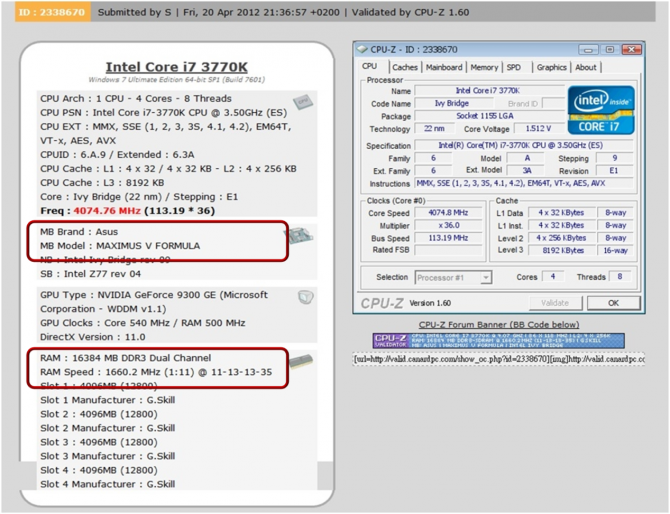Click the CPU-Z Validator banner image
The image size is (670, 514).
[x=499, y=341]
